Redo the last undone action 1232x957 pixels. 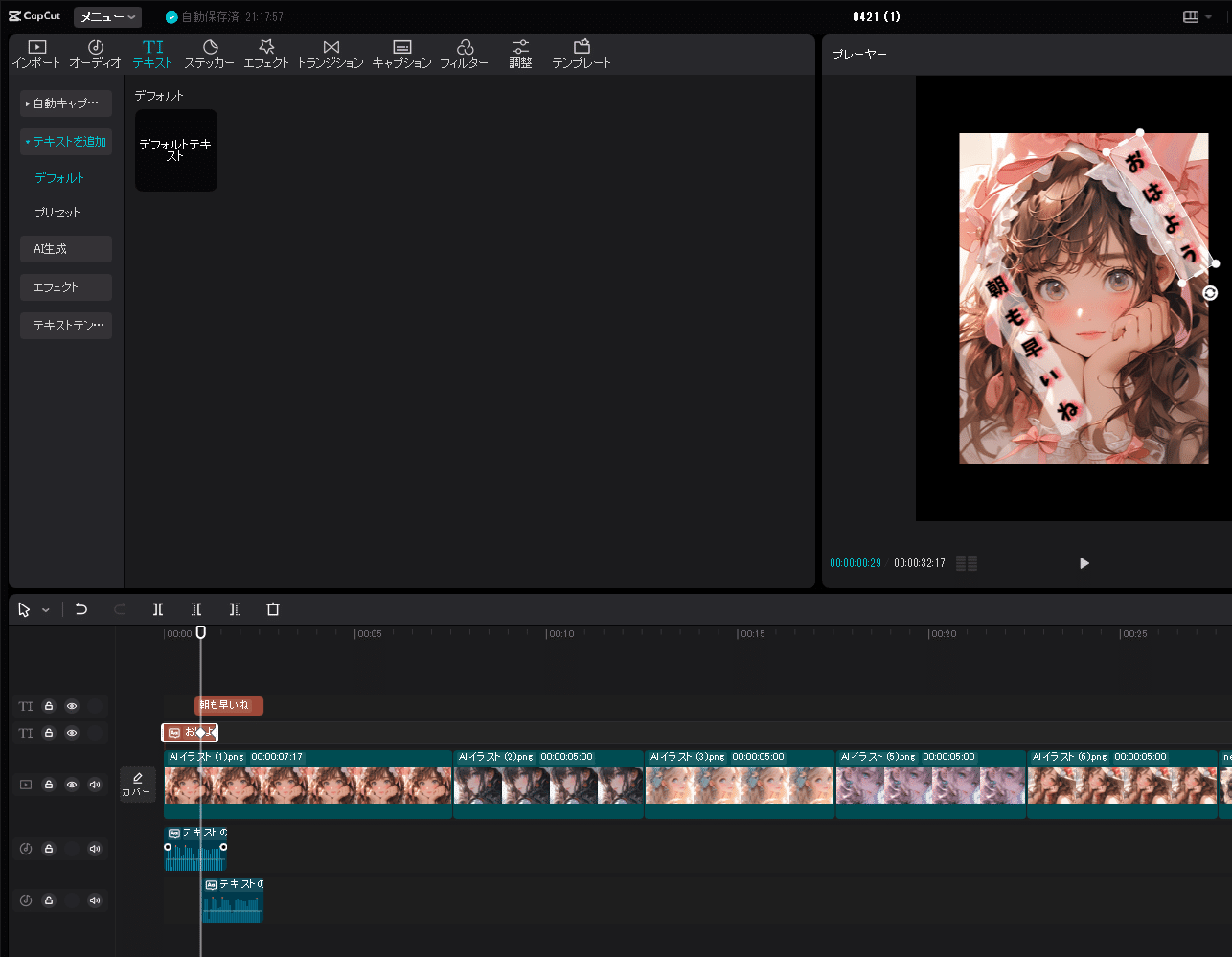pyautogui.click(x=120, y=609)
